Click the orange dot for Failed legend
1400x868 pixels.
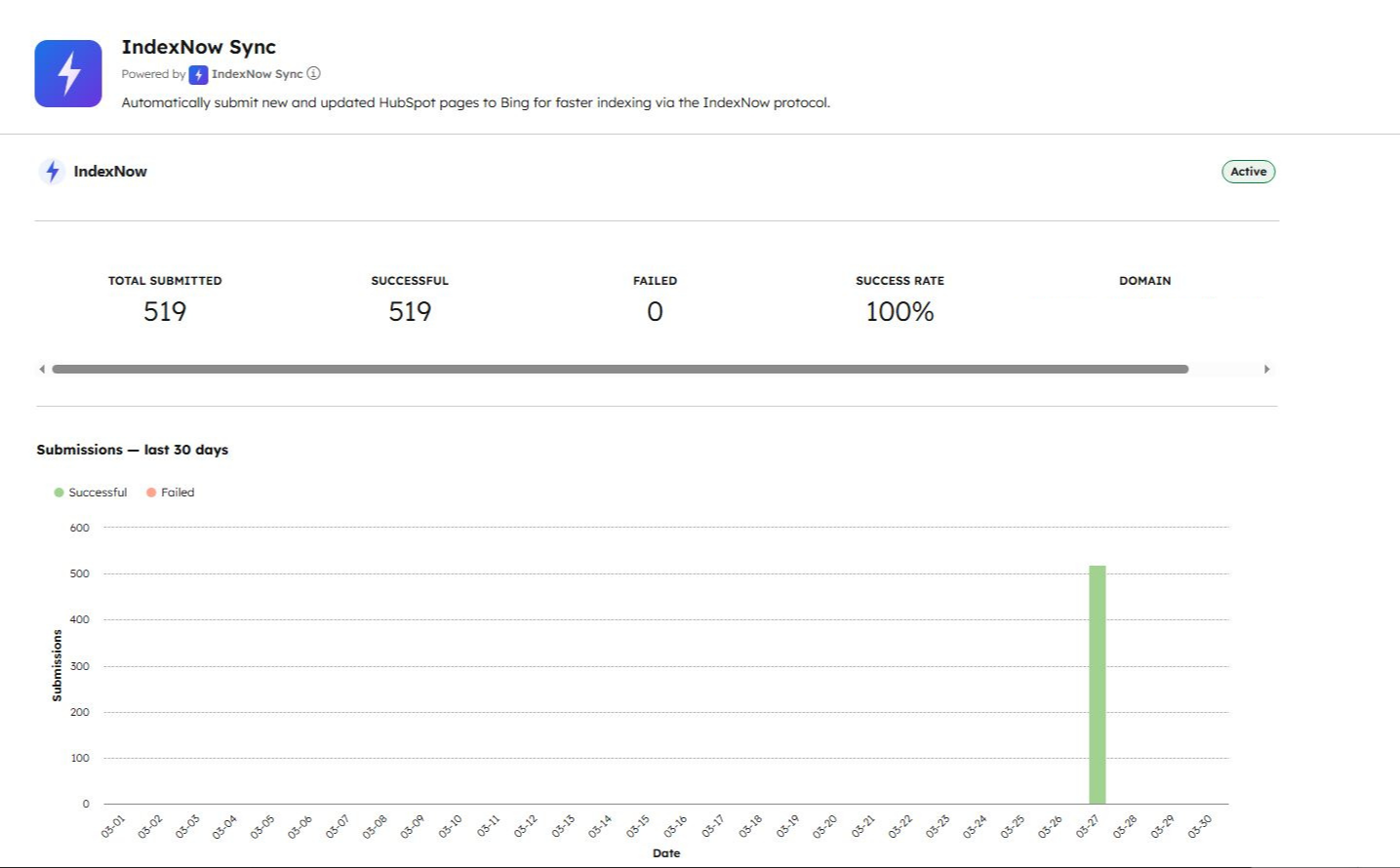pos(151,493)
